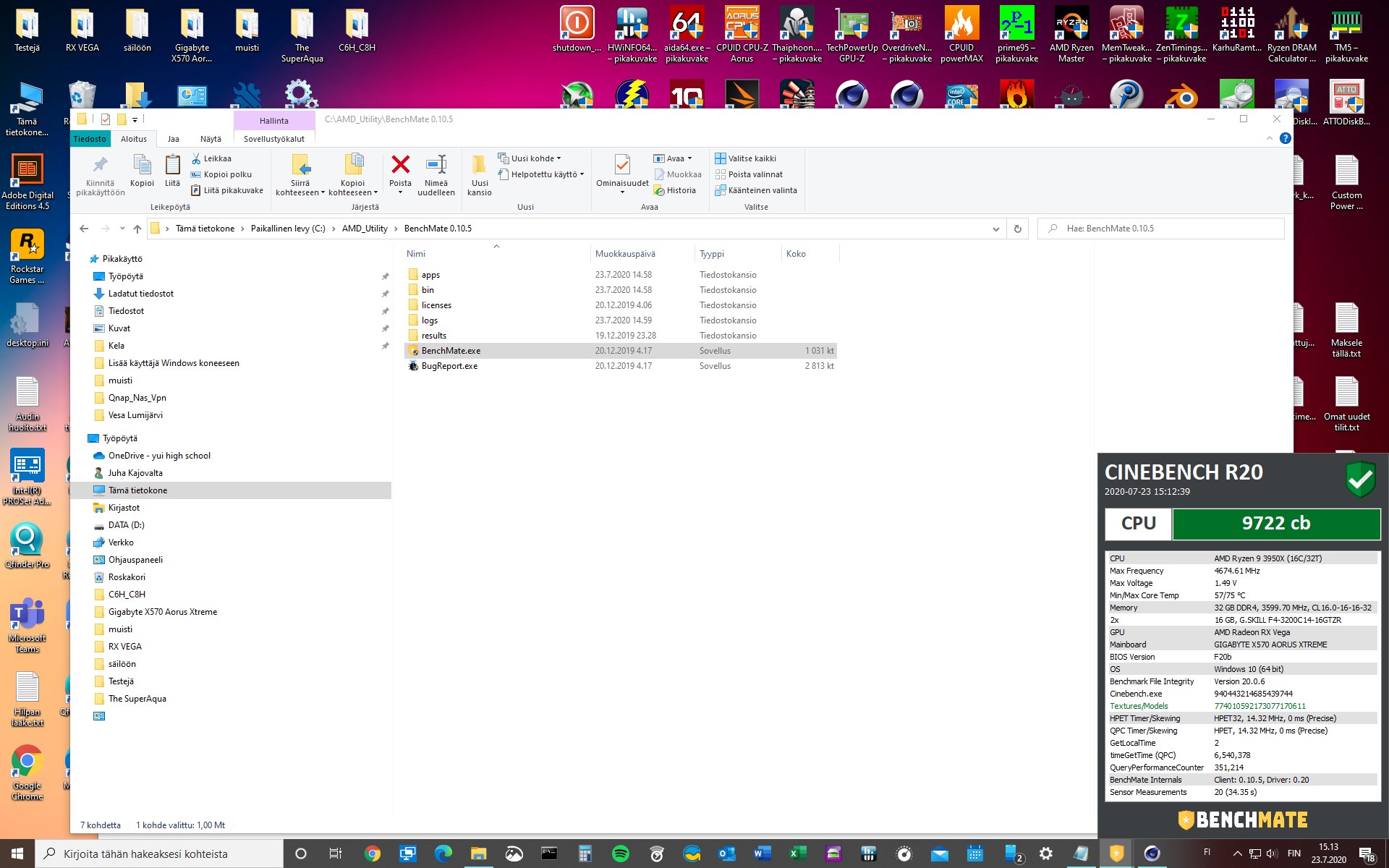Screen dimensions: 1389x868
Task: Open Quick Access Toolbar customize dropdown
Action: pos(135,120)
